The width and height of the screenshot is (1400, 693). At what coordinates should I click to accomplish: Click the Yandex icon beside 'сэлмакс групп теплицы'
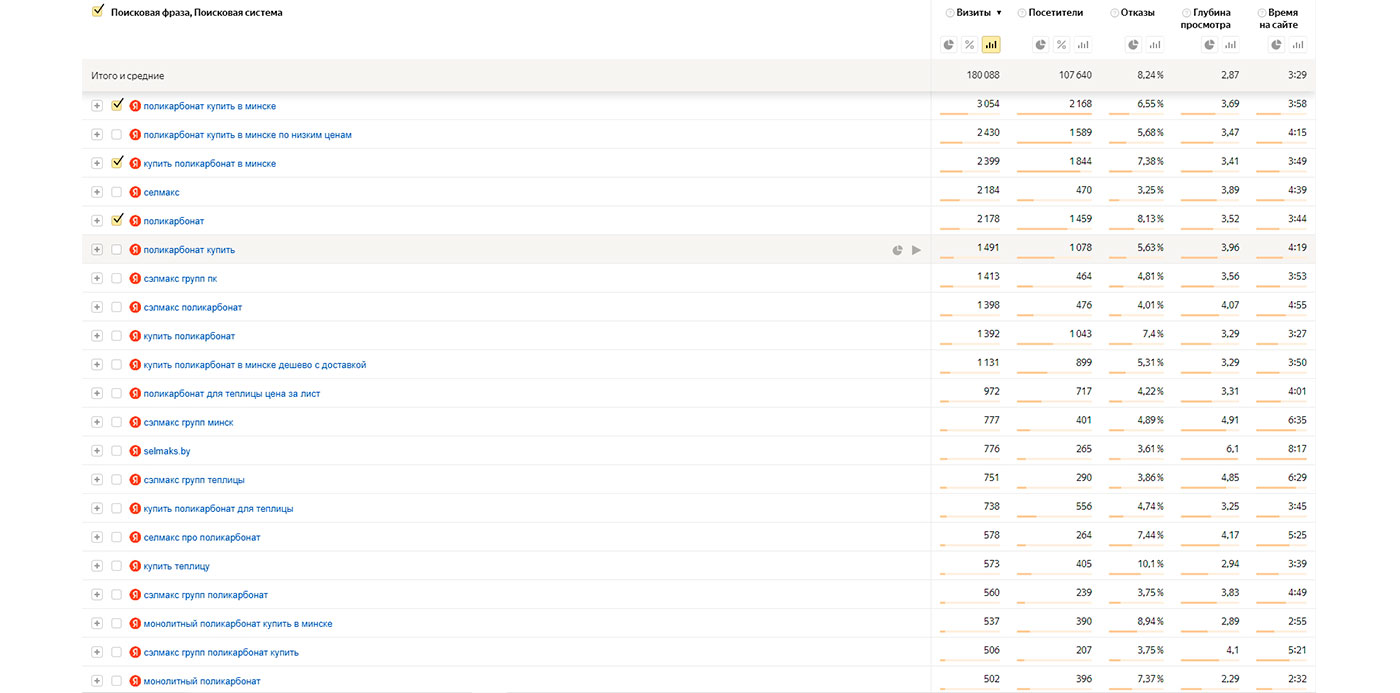[135, 480]
